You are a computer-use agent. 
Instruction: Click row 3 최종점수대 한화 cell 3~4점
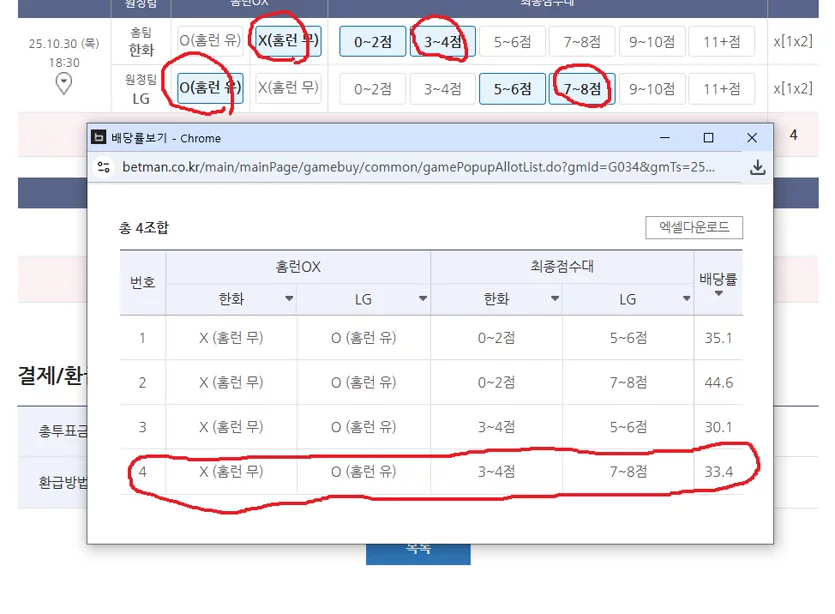[496, 427]
